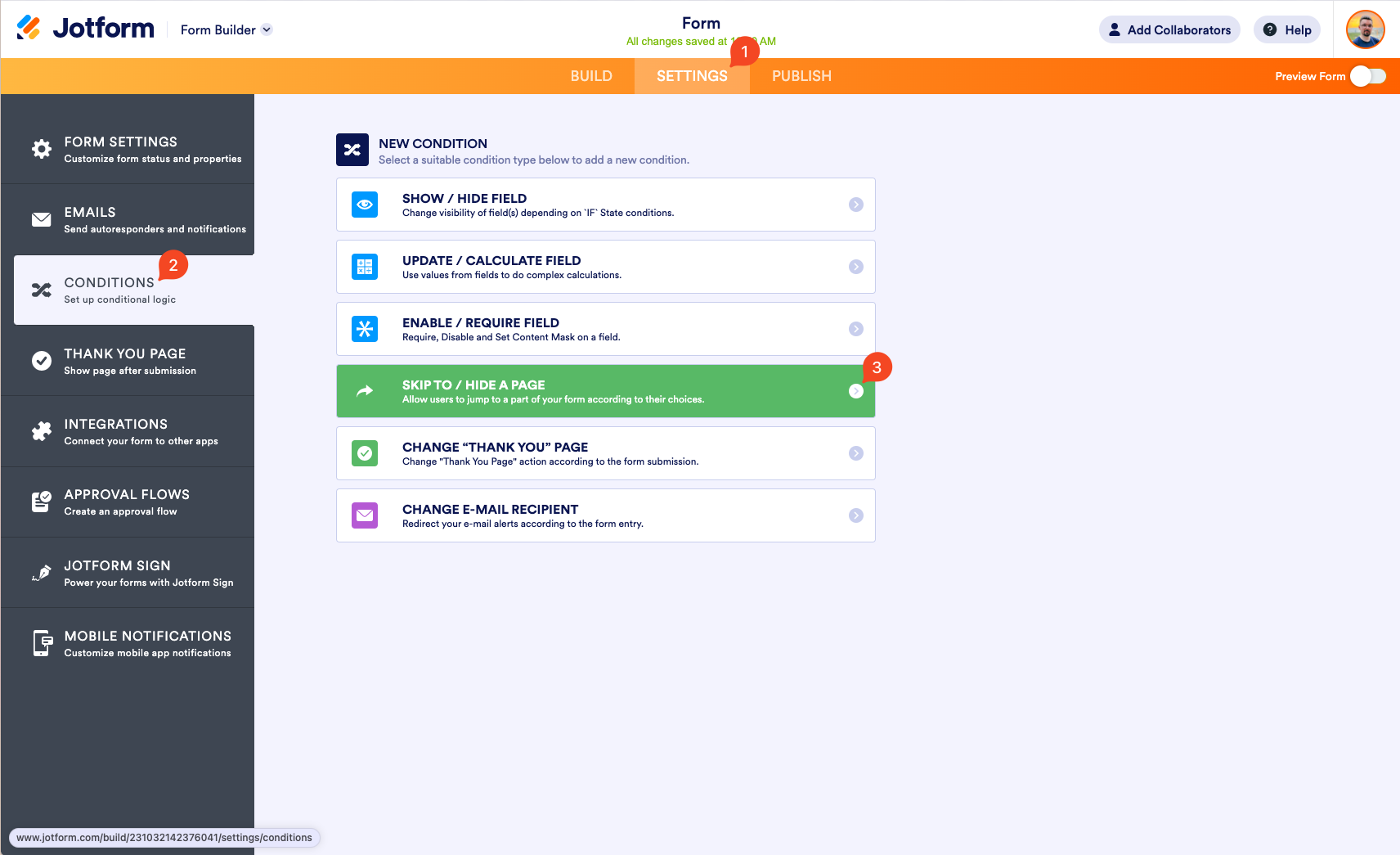Click the Help button
This screenshot has width=1400, height=855.
point(1287,29)
